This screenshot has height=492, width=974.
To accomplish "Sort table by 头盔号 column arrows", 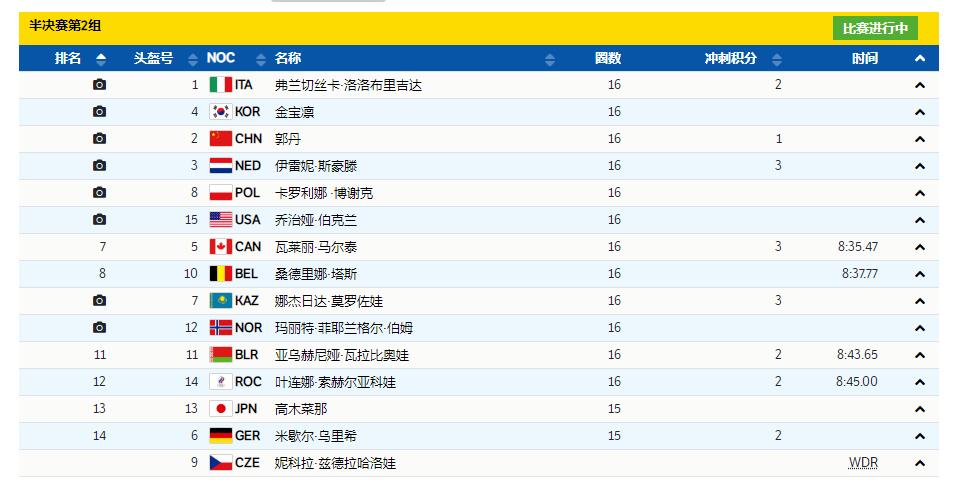I will click(193, 59).
